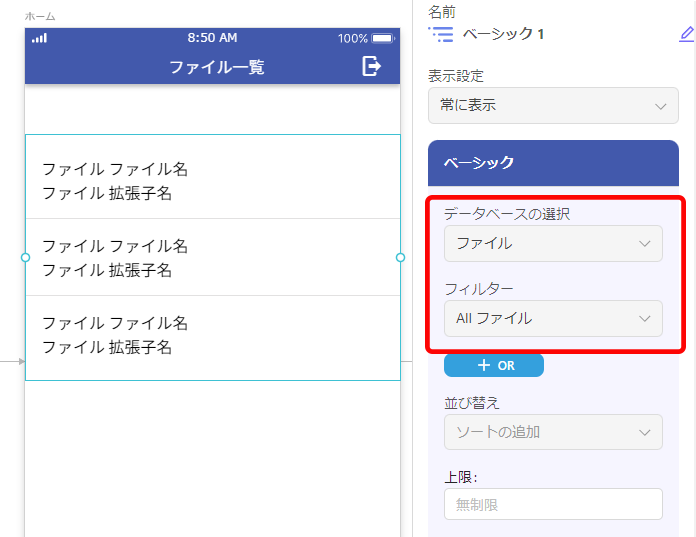
Task: Open the 表示設定 dropdown showing 常に表示
Action: click(x=553, y=106)
